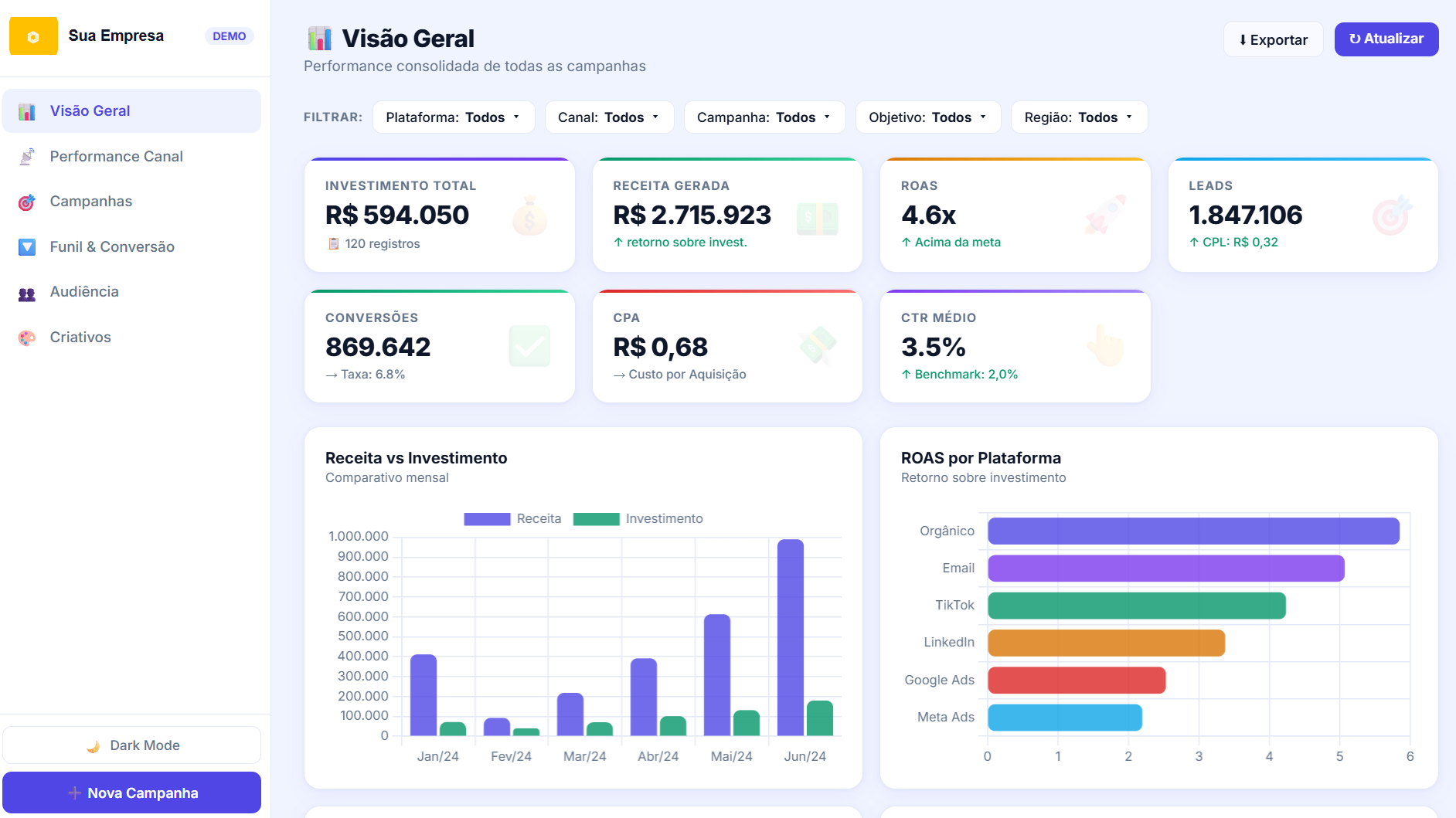Click the money bag icon in Investimento Total
1456x818 pixels.
[x=529, y=215]
